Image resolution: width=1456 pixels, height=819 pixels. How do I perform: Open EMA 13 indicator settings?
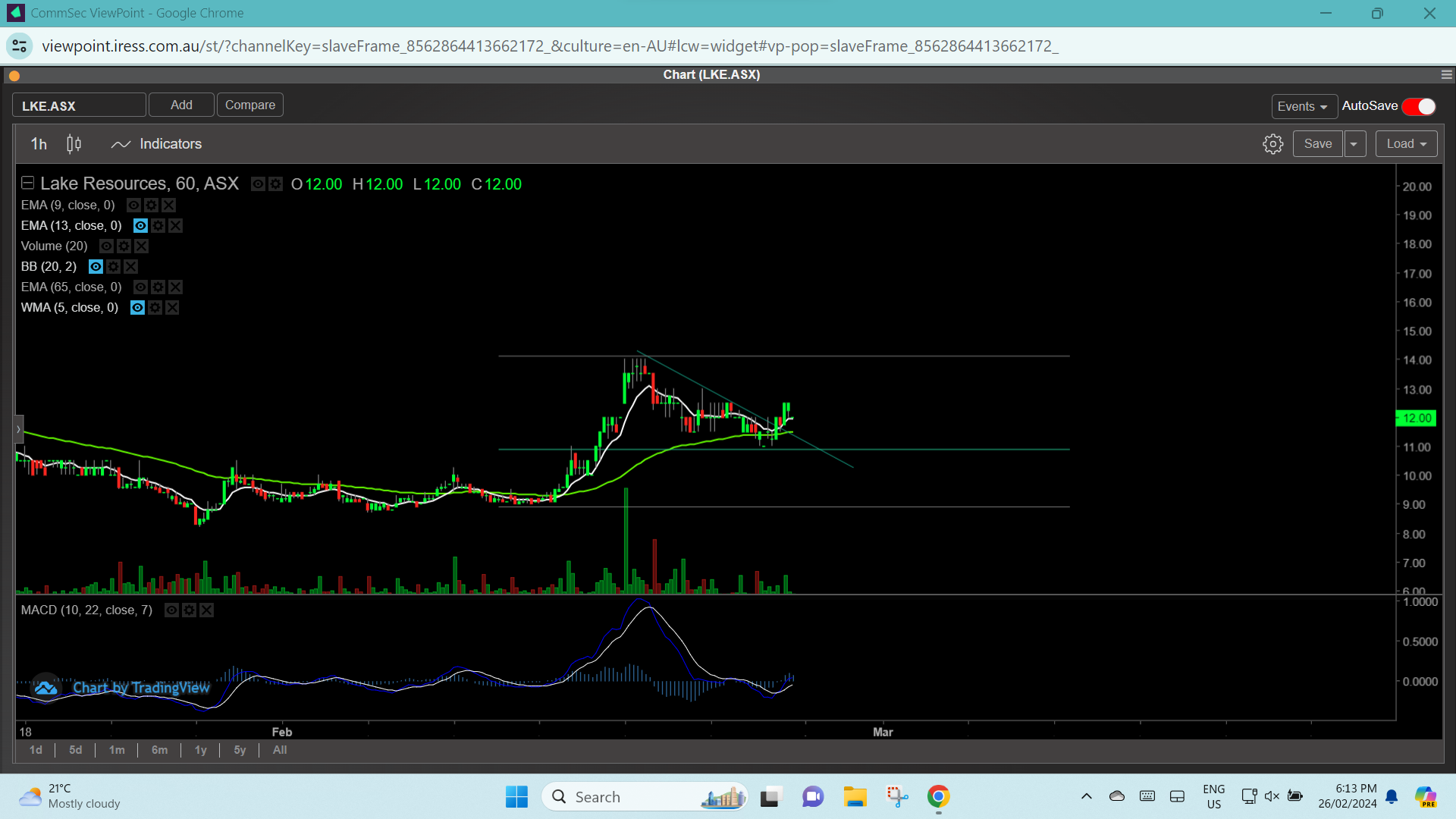coord(158,225)
